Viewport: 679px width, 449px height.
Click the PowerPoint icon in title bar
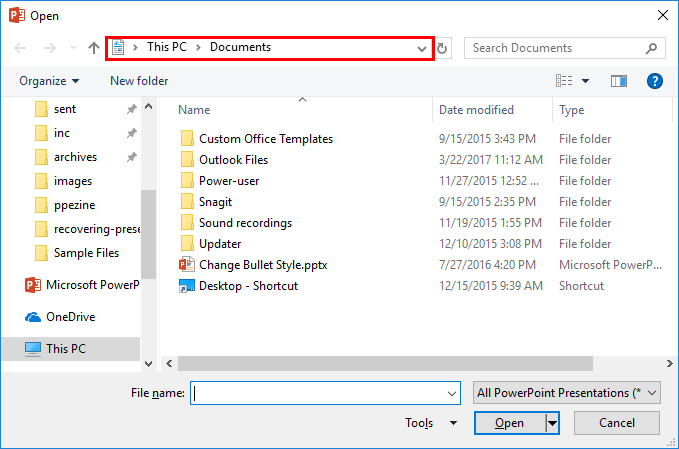(x=16, y=16)
